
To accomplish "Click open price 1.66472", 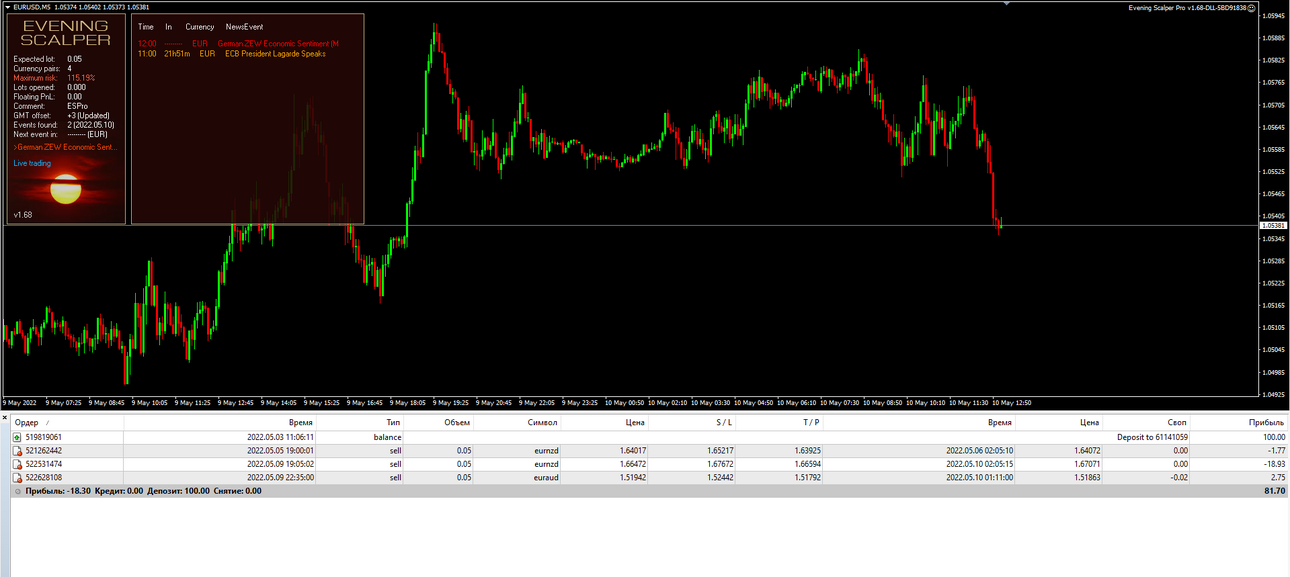I will tap(632, 464).
